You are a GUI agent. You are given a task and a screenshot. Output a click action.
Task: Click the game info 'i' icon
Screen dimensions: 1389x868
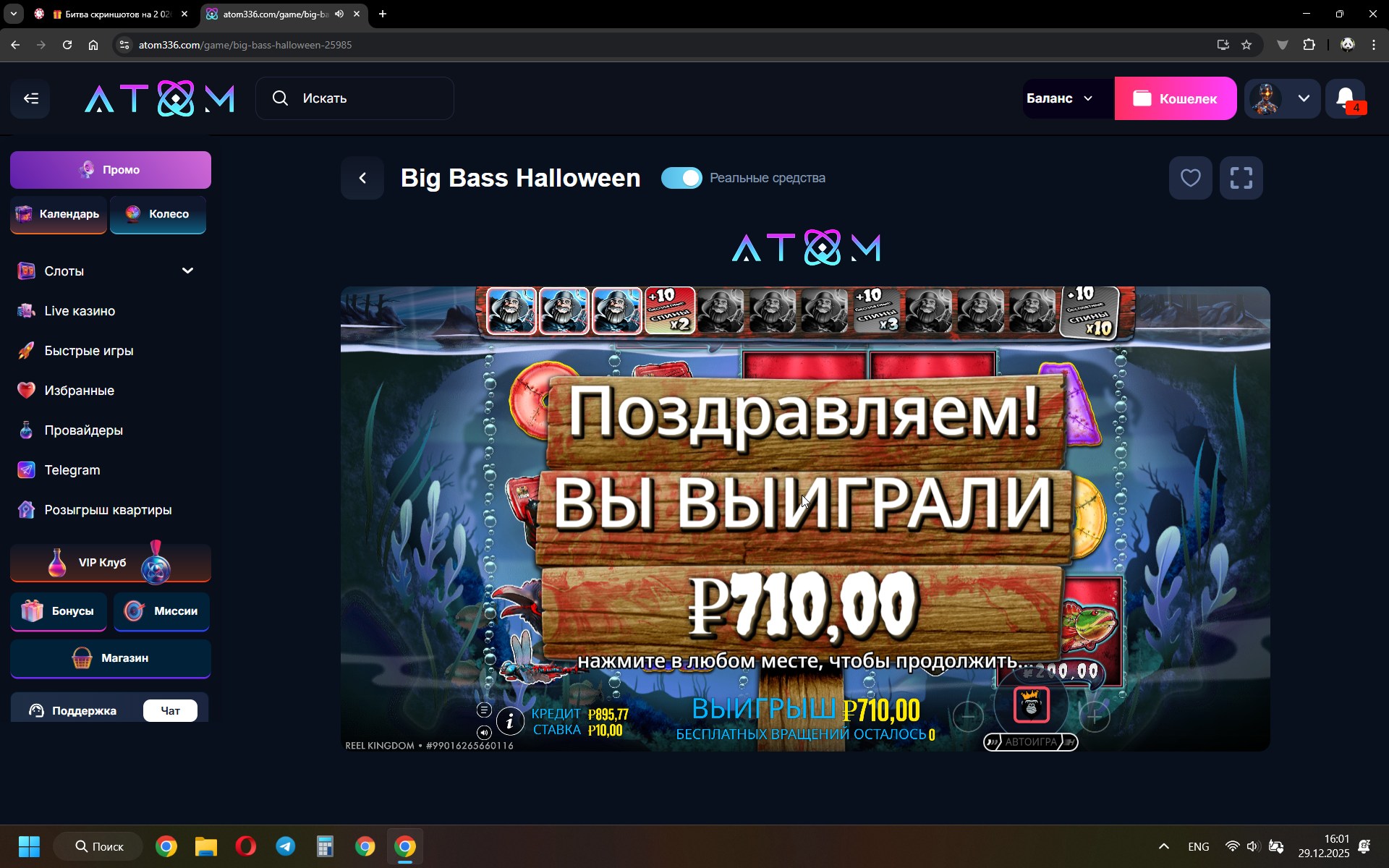pos(510,721)
